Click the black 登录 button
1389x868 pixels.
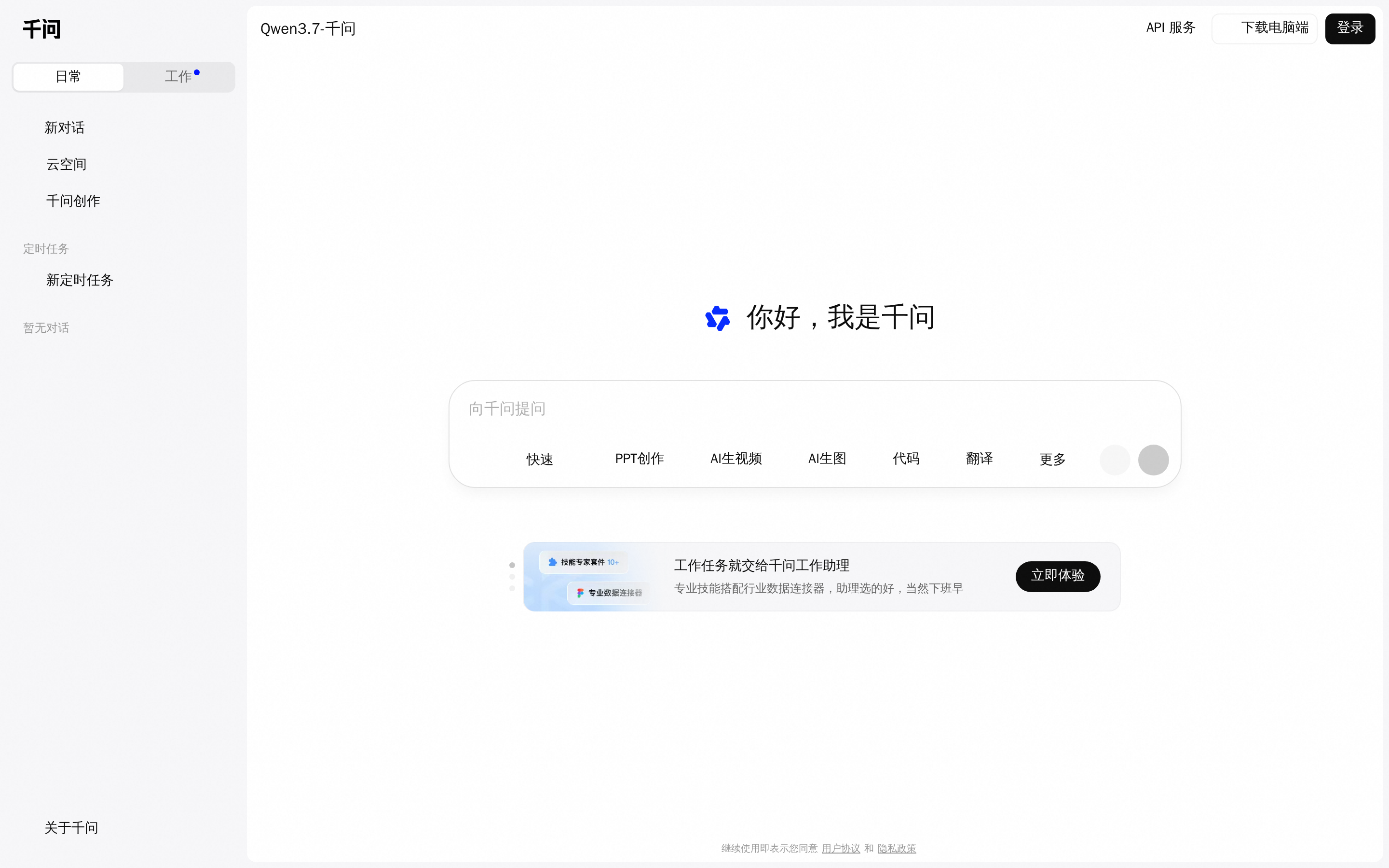[1349, 28]
